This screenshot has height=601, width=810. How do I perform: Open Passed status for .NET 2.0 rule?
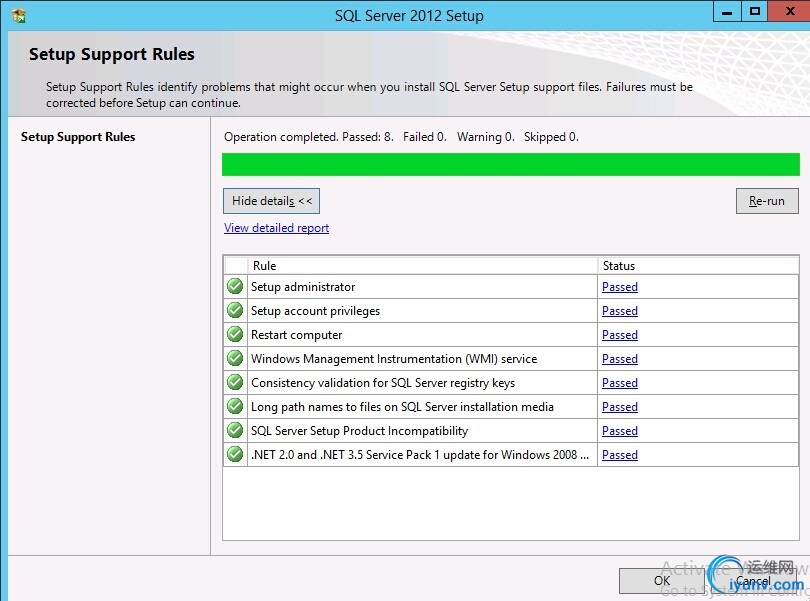click(620, 455)
